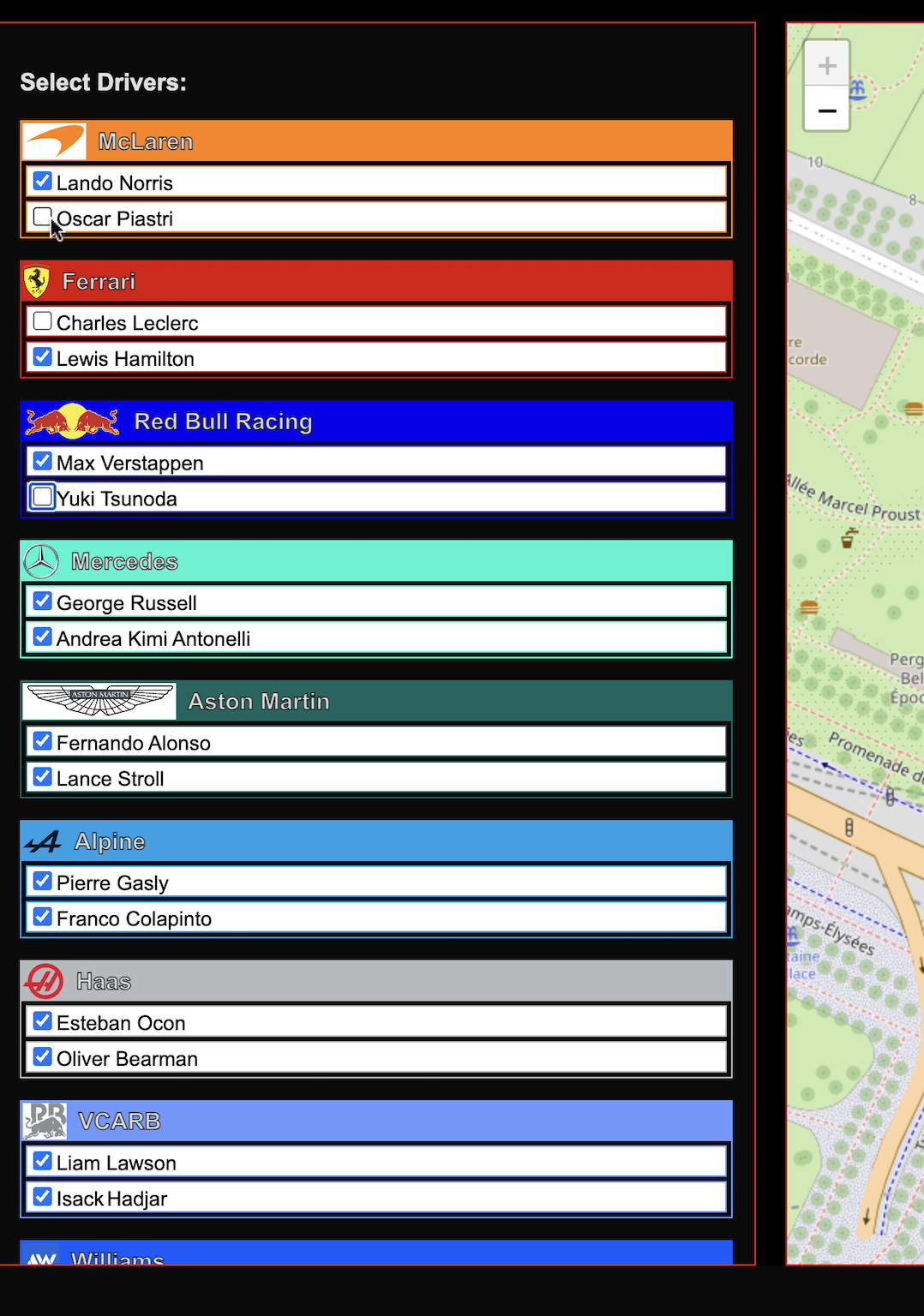Uncheck Lewis Hamilton driver
The width and height of the screenshot is (924, 1316).
coord(42,356)
